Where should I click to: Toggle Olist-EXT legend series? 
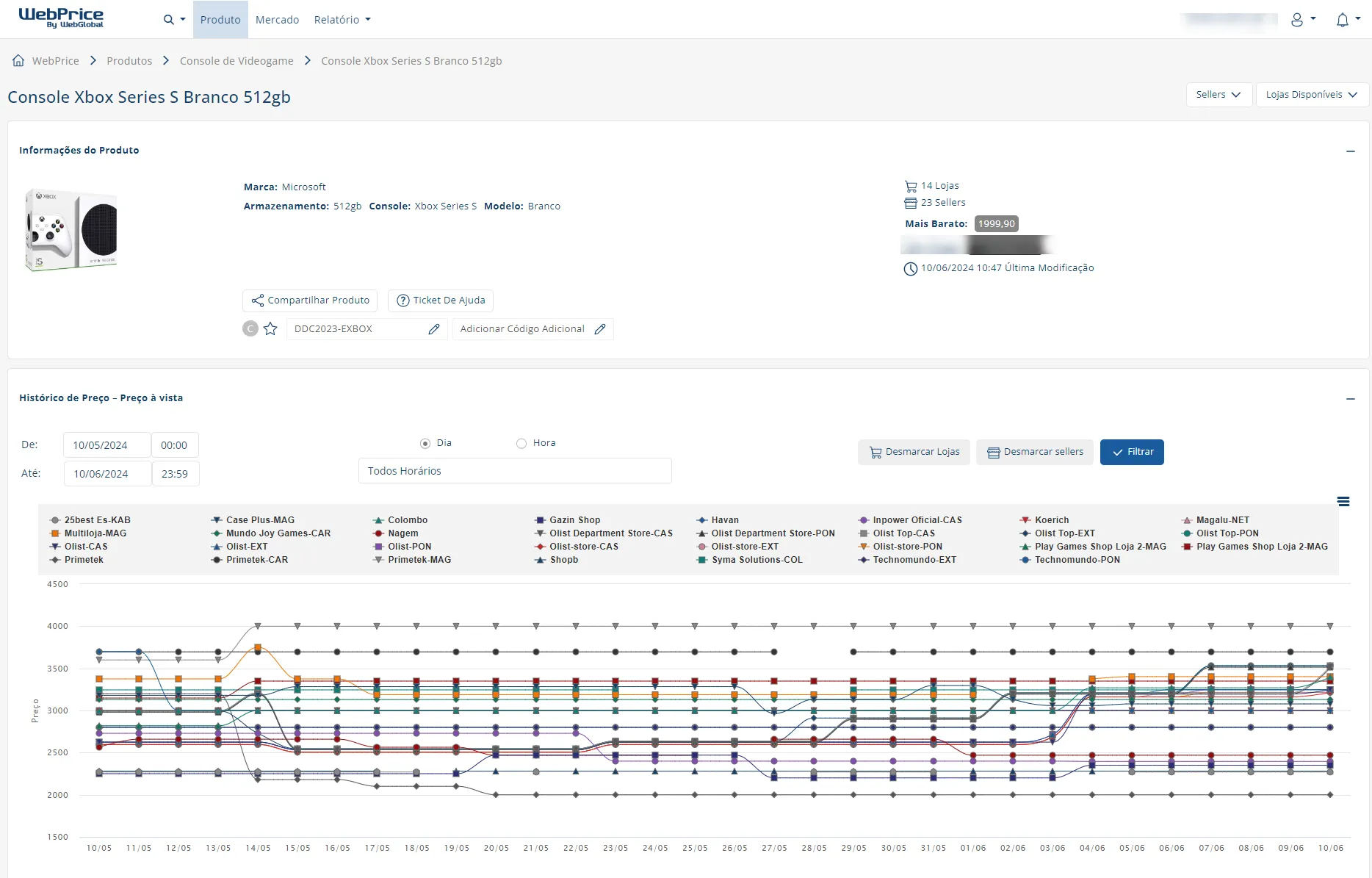coord(239,547)
